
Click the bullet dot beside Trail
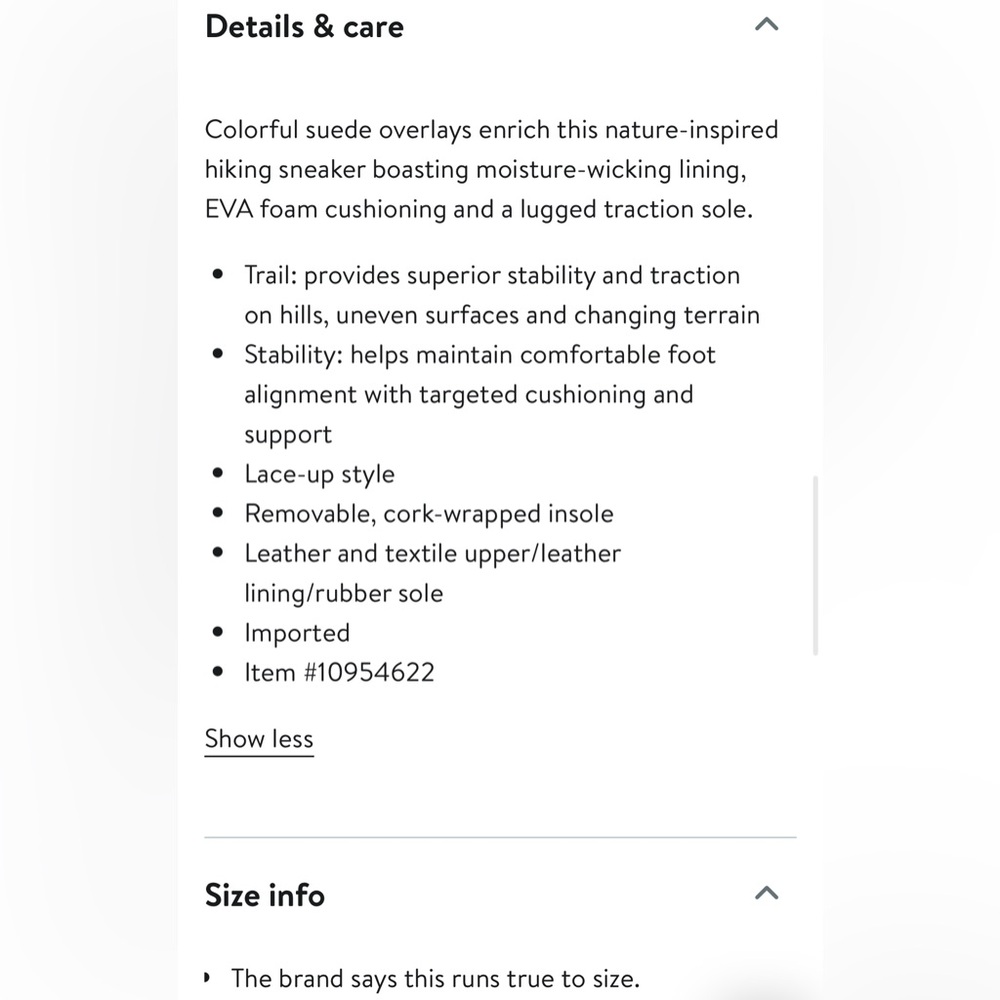(x=219, y=275)
